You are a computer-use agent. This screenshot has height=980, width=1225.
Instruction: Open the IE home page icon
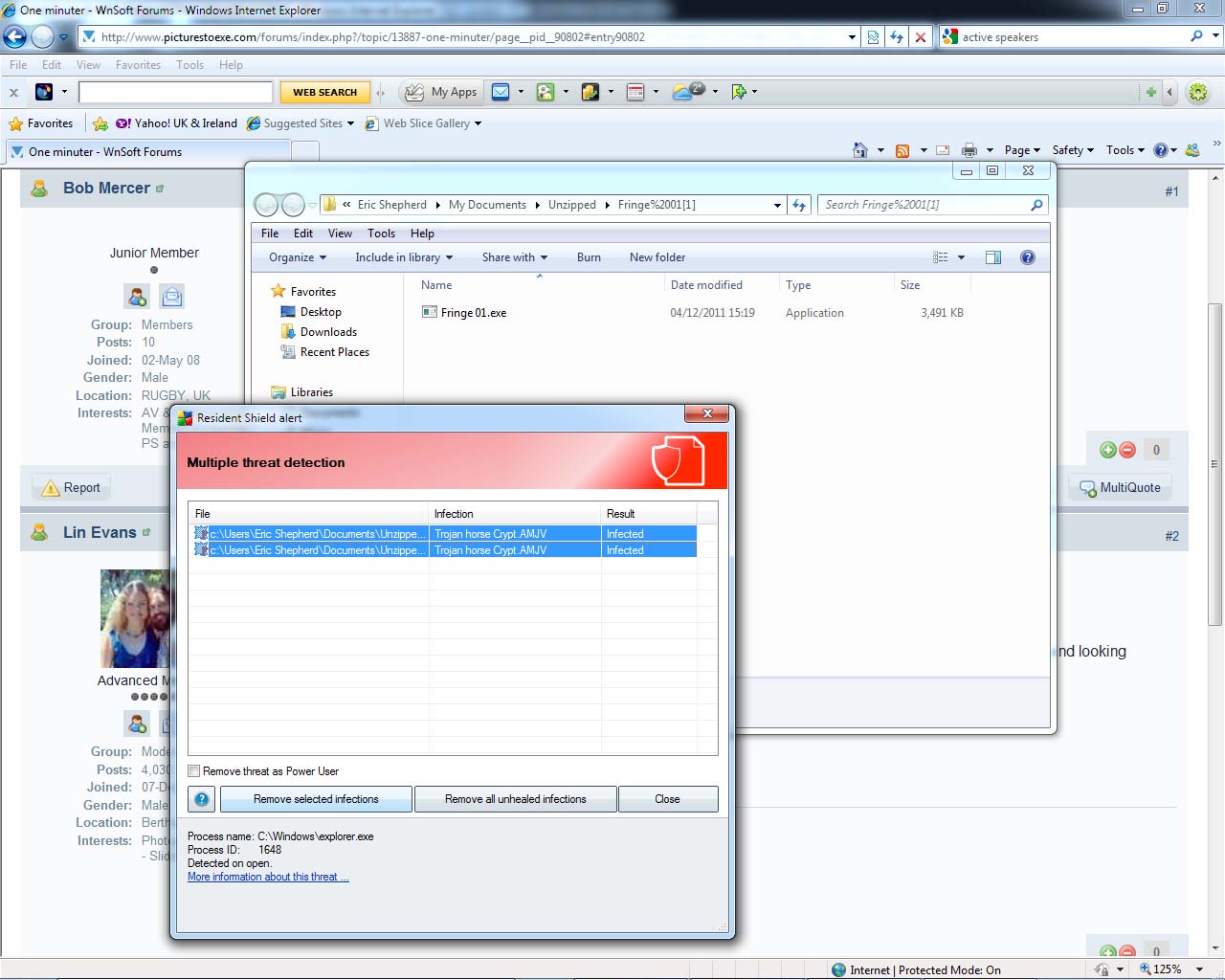click(860, 150)
